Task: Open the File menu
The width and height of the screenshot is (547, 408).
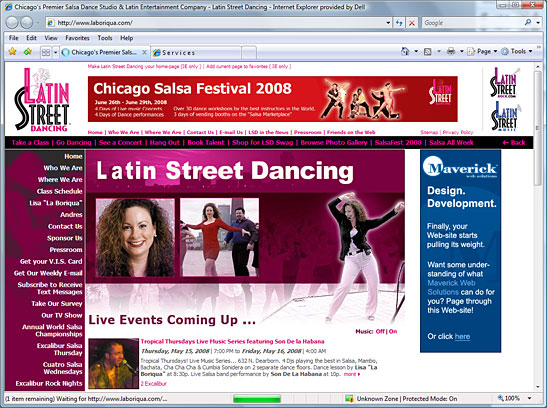Action: 14,38
